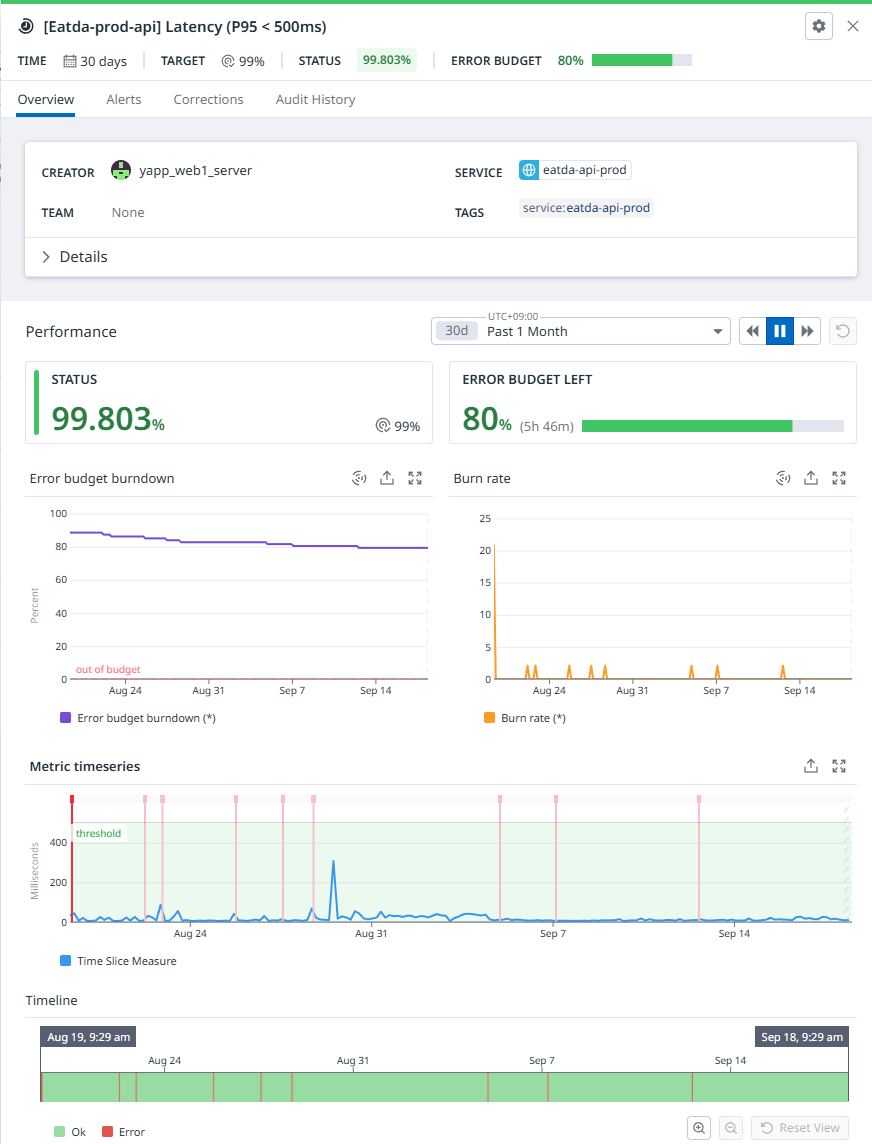
Task: Click the Sep 18, 9:29 am timeline end label
Action: pyautogui.click(x=801, y=1037)
